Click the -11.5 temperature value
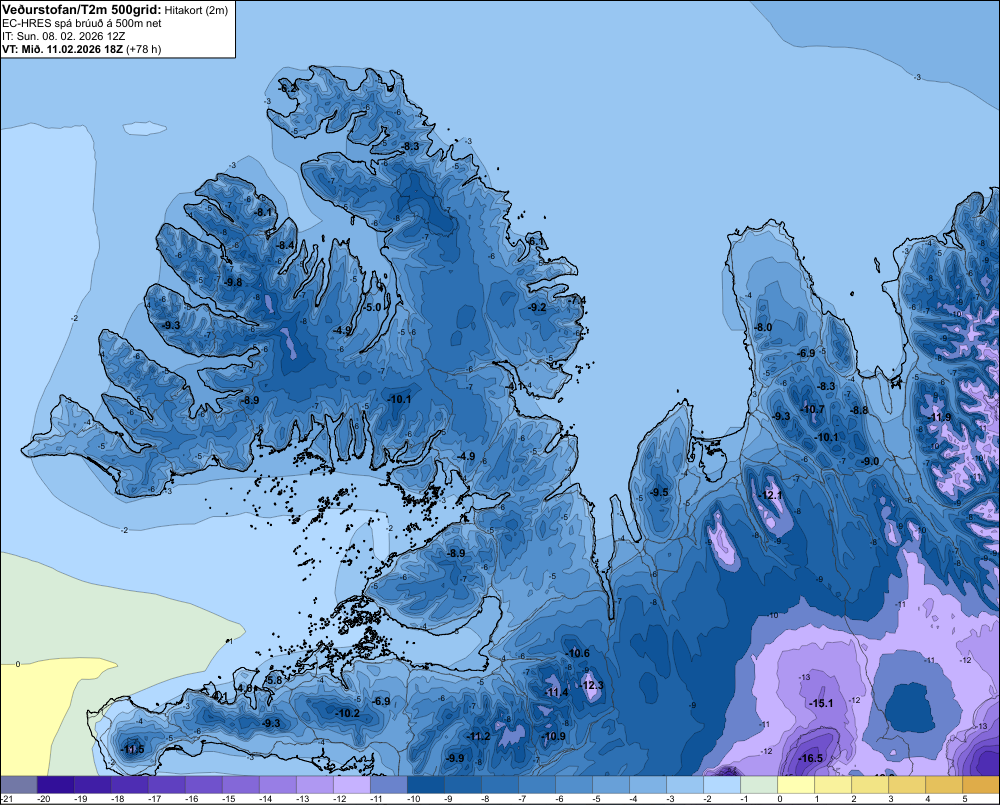The height and width of the screenshot is (805, 1000). pyautogui.click(x=132, y=750)
